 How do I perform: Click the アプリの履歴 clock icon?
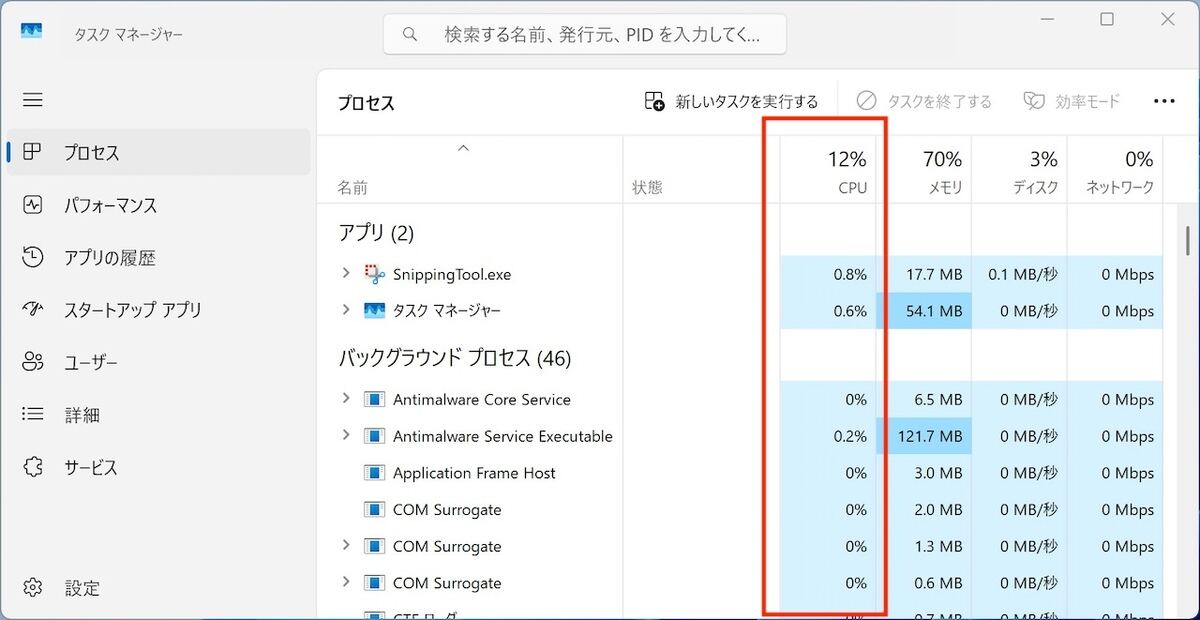tap(33, 257)
